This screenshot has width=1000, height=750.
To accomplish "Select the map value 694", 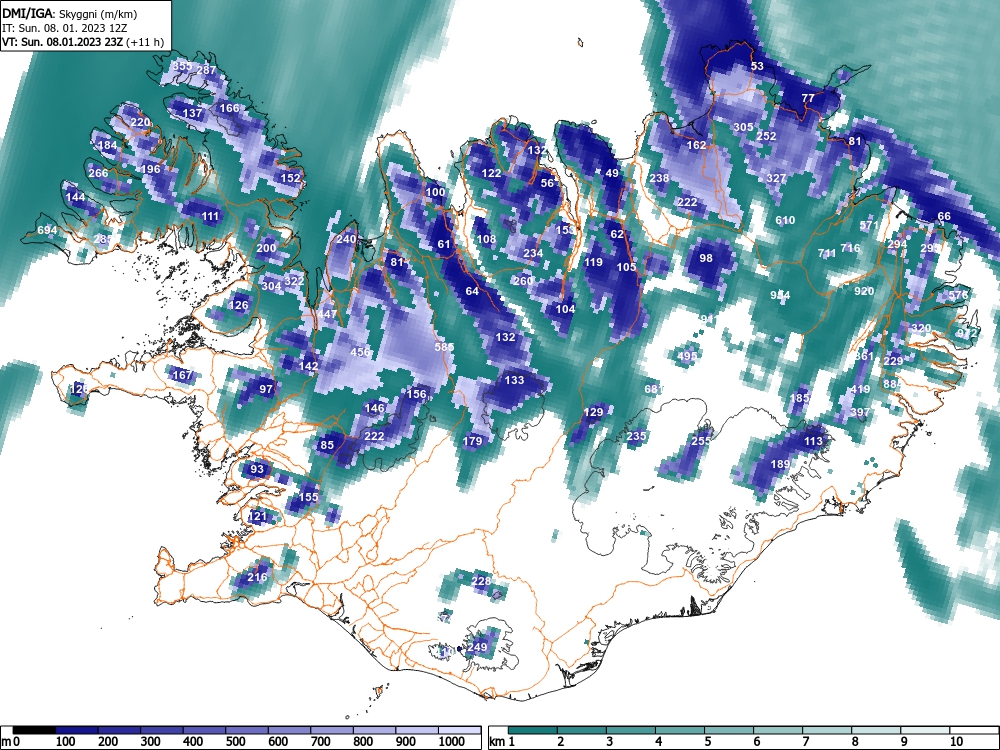I will coord(47,230).
